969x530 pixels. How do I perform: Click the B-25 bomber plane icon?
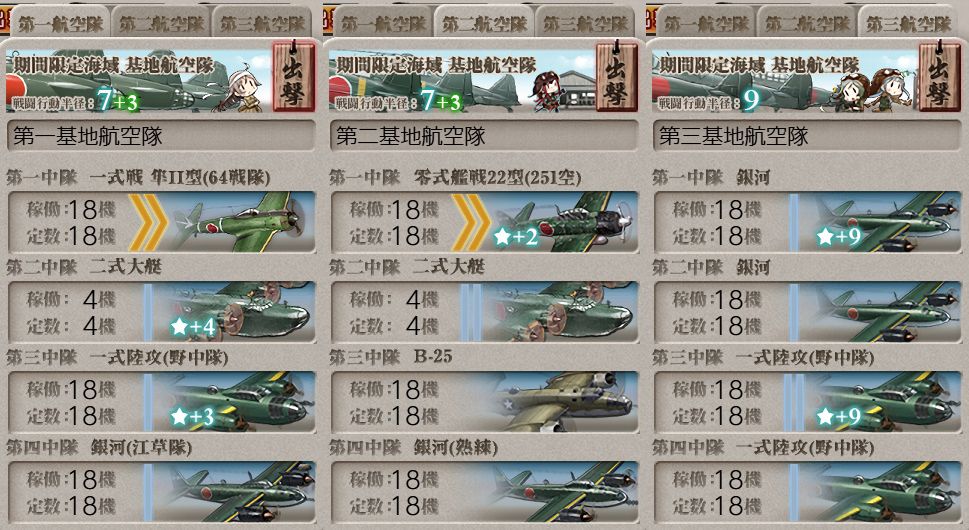click(562, 402)
